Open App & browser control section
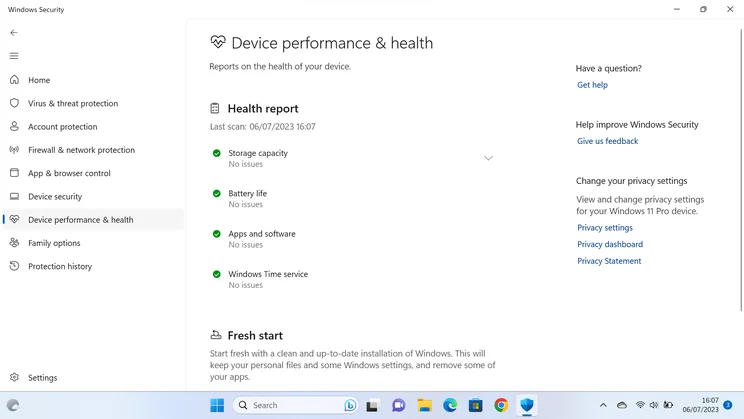 click(93, 173)
